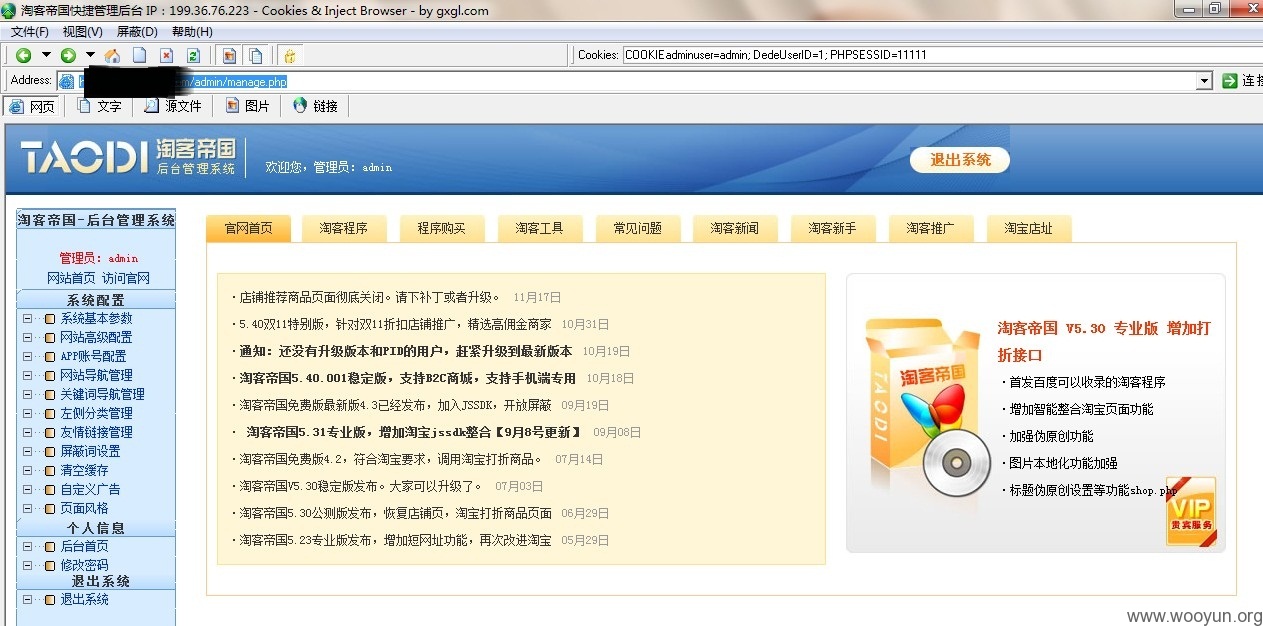Screen dimensions: 1263x626
Task: Open the 帮助(H) menu
Action: coord(192,32)
